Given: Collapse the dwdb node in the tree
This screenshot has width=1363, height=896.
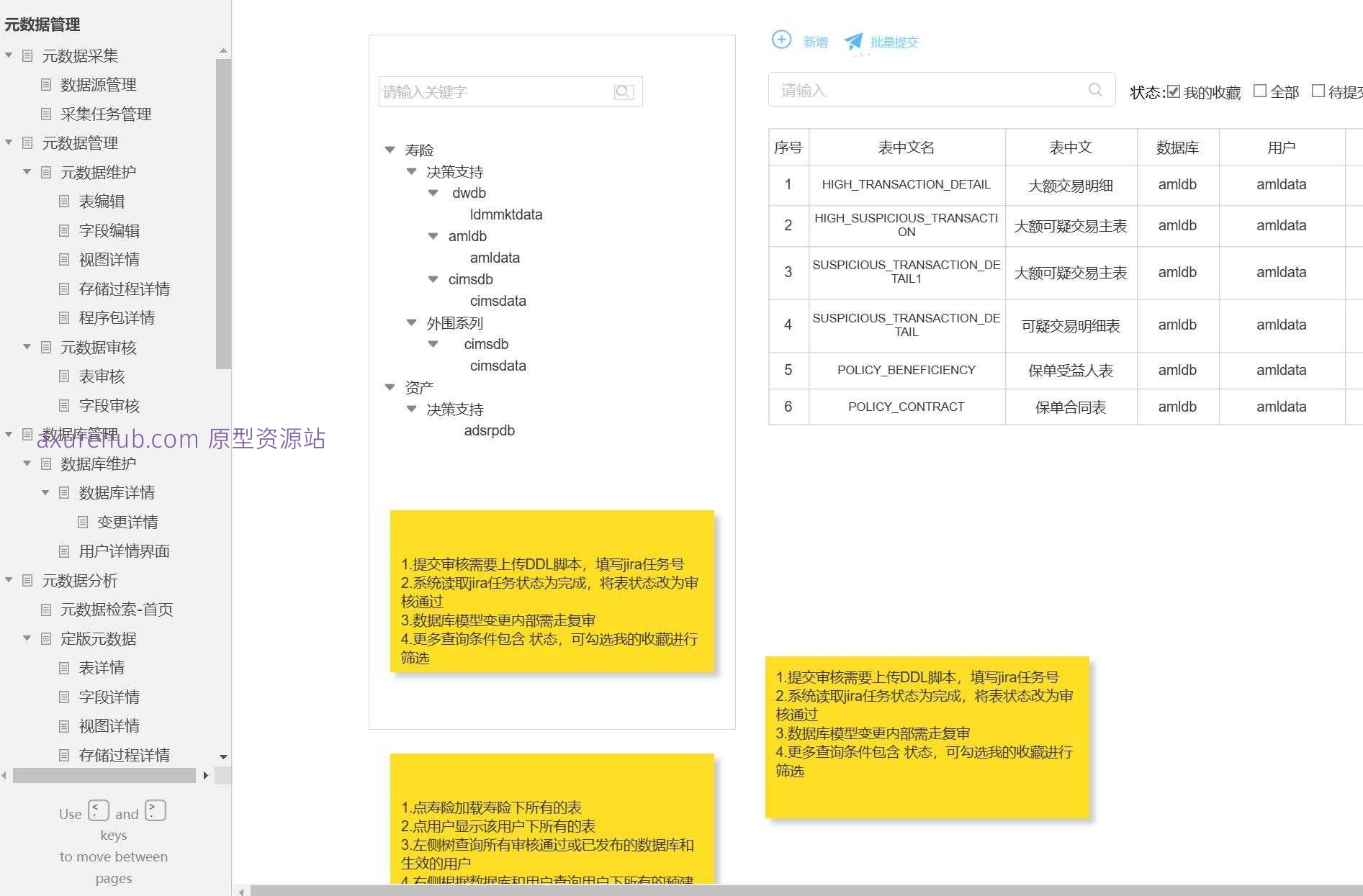Looking at the screenshot, I should (x=433, y=193).
